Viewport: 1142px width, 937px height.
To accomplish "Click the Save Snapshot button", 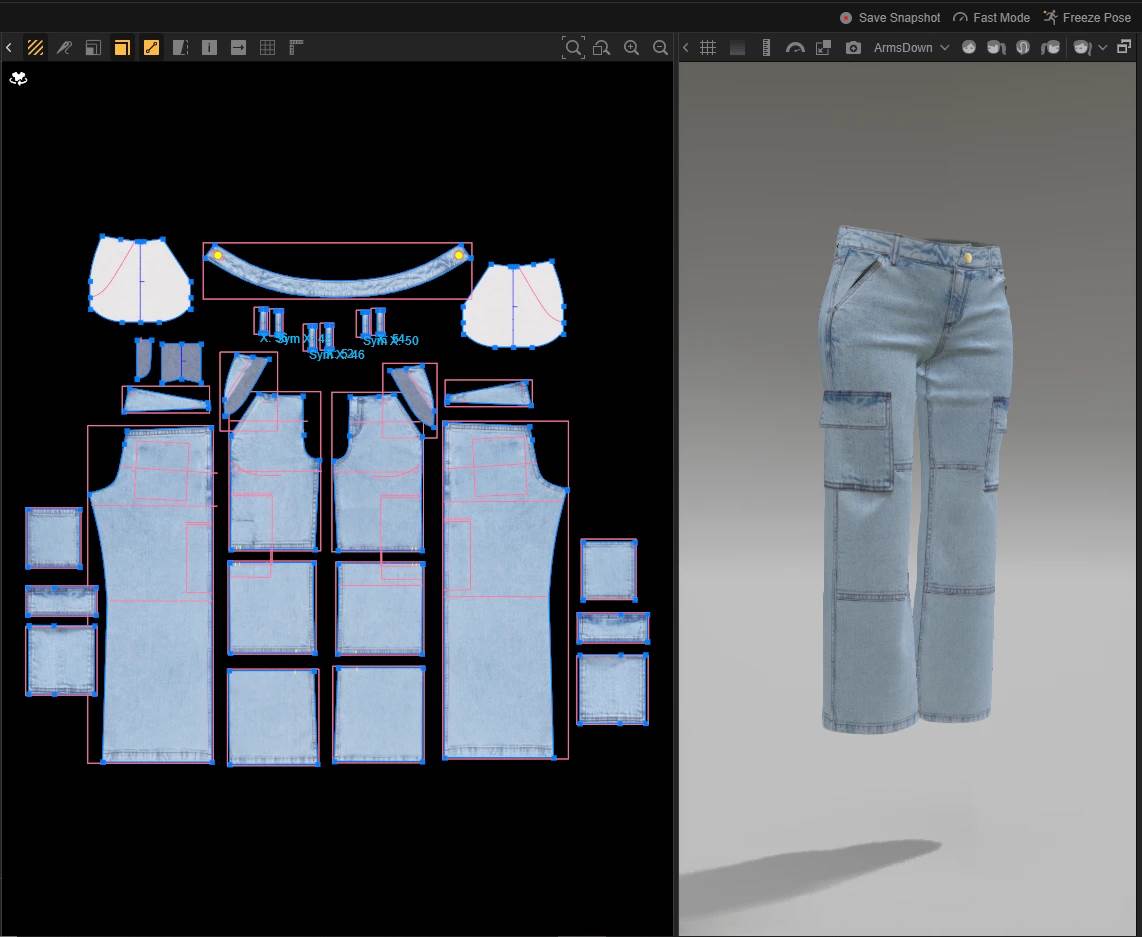I will 890,17.
